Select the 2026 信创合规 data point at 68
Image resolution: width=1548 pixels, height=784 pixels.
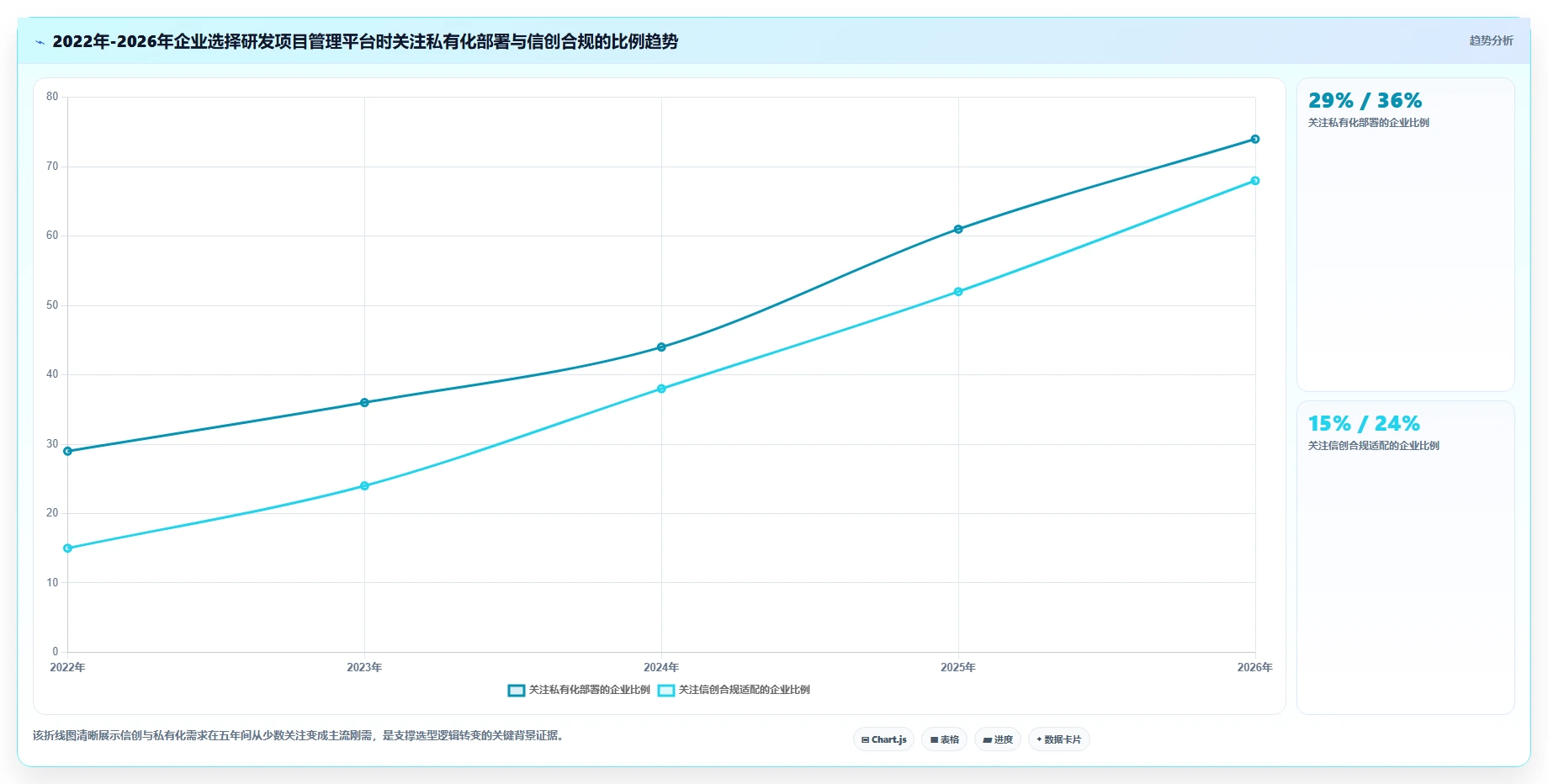tap(1255, 181)
